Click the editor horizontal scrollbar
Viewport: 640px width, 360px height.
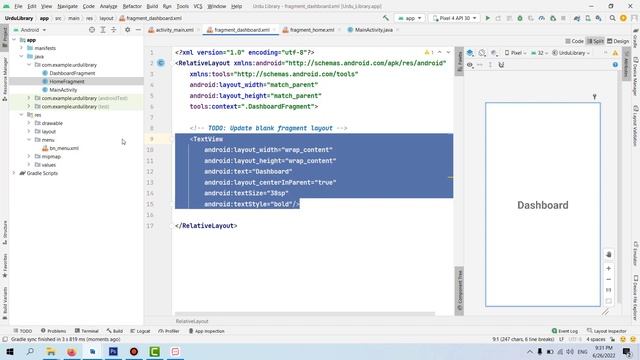[305, 314]
